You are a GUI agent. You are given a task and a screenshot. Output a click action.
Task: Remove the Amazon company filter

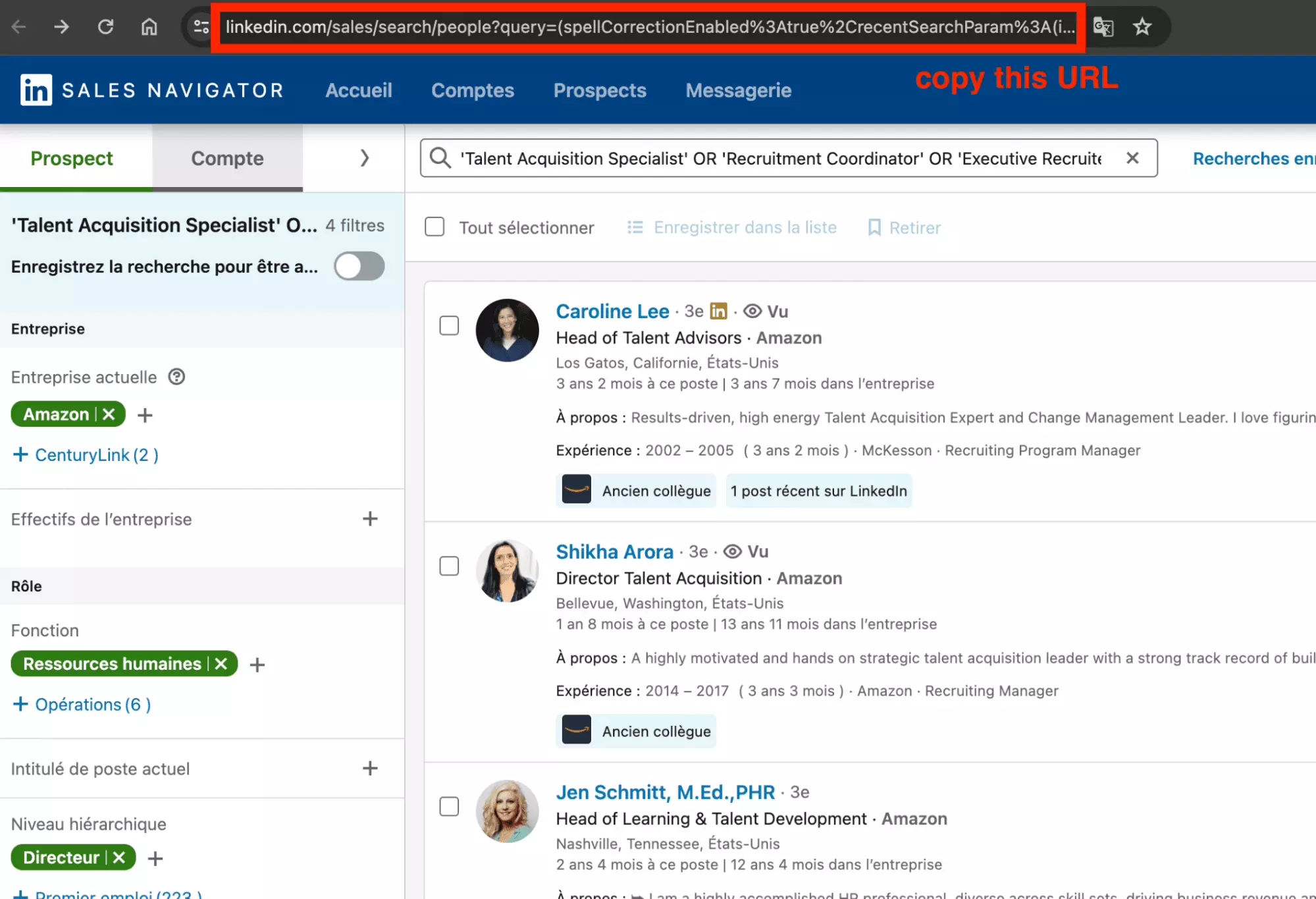[109, 414]
